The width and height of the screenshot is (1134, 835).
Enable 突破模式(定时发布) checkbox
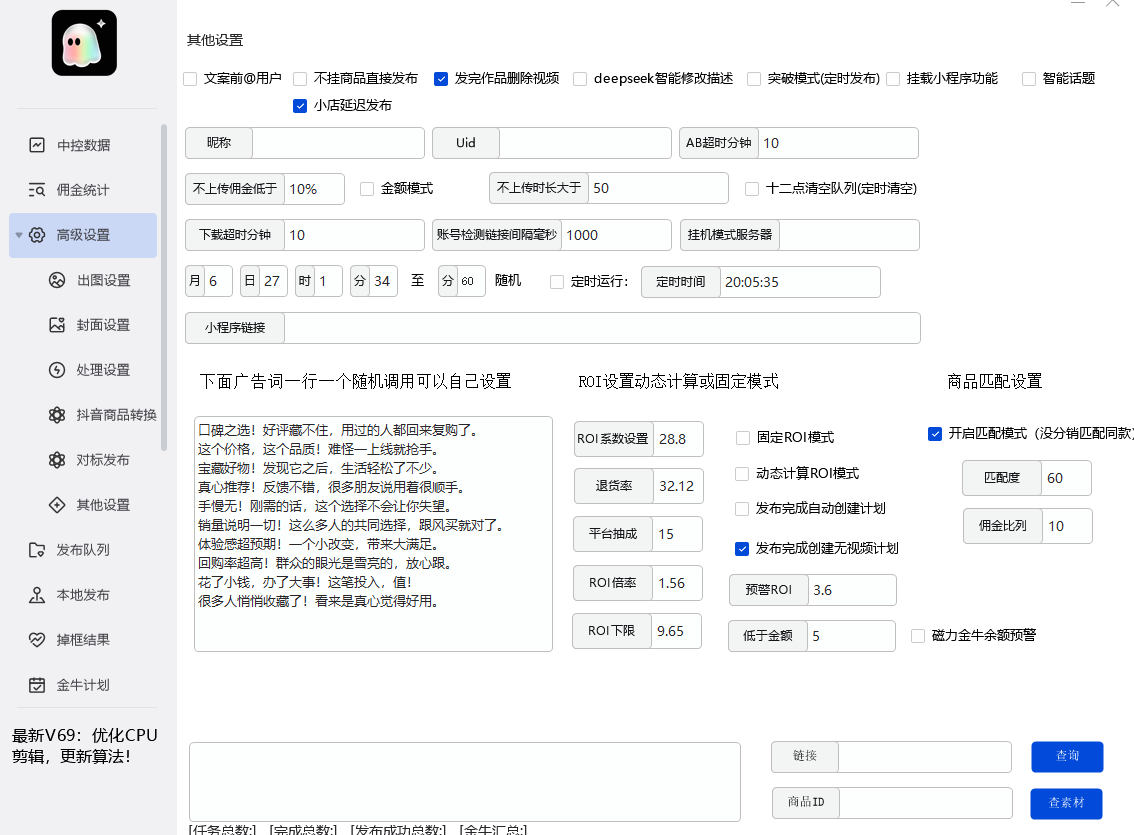coord(754,79)
